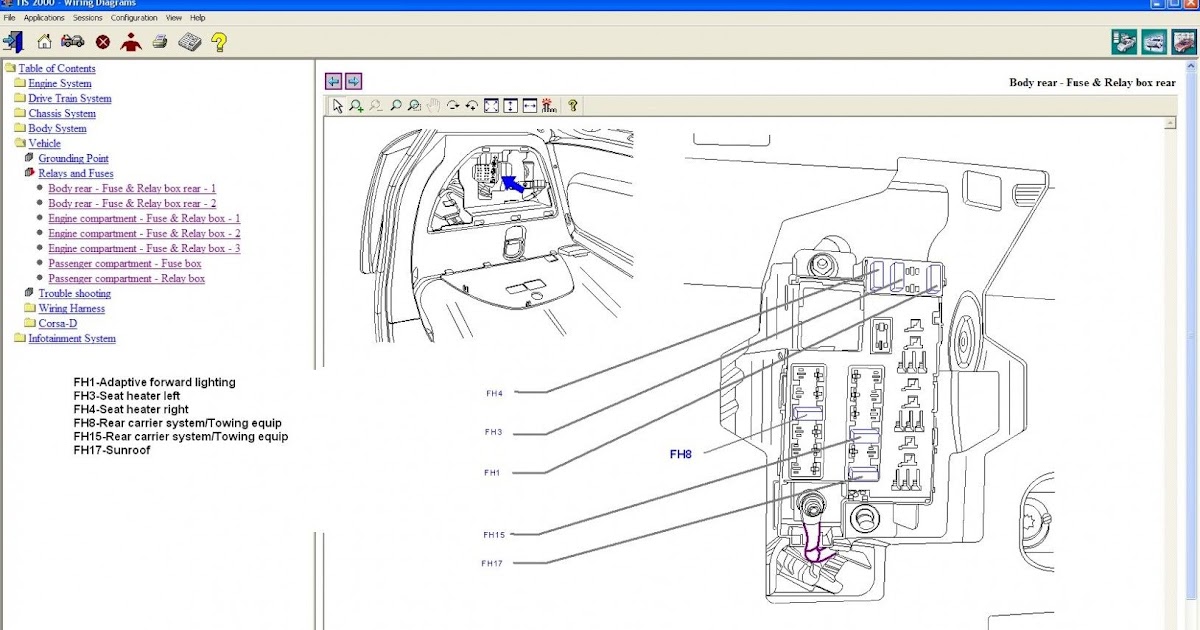Expand the Chassis System folder icon
This screenshot has height=630, width=1200.
pos(20,113)
